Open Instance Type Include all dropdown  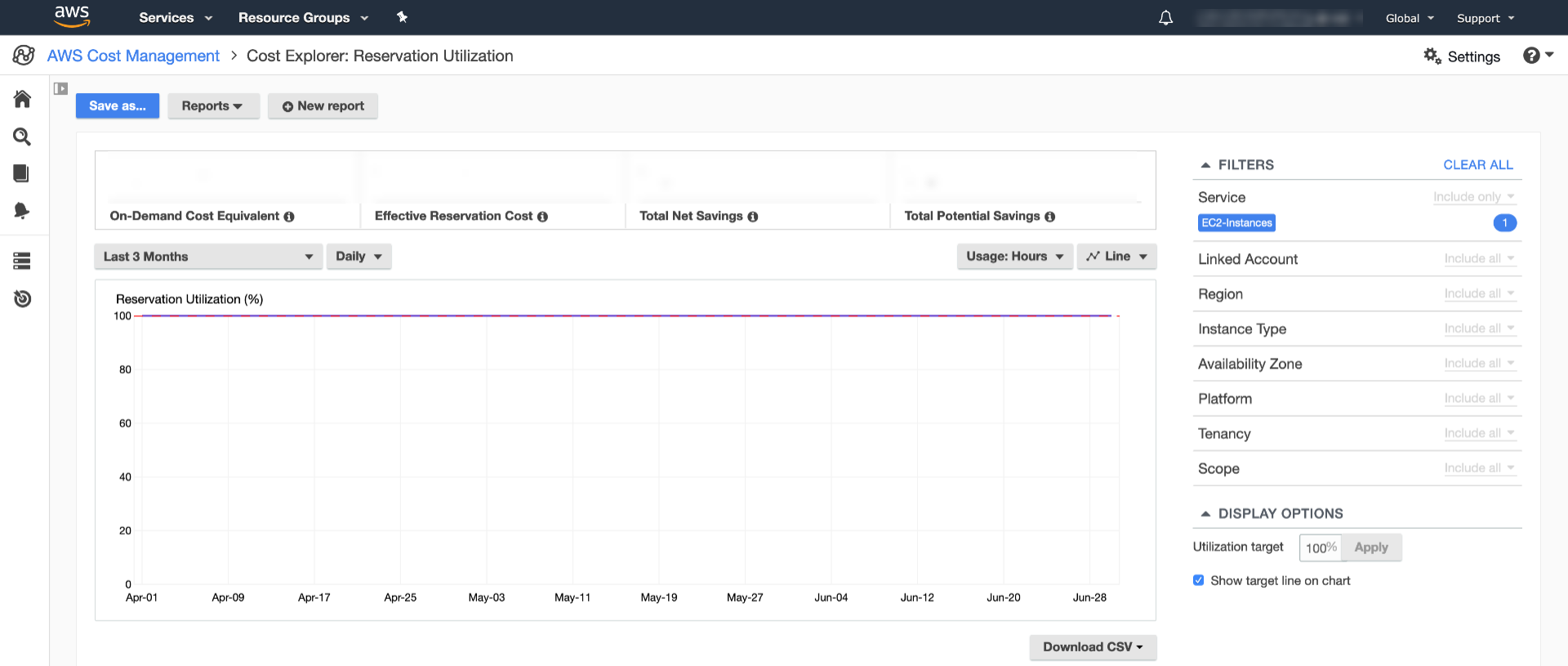pyautogui.click(x=1480, y=329)
